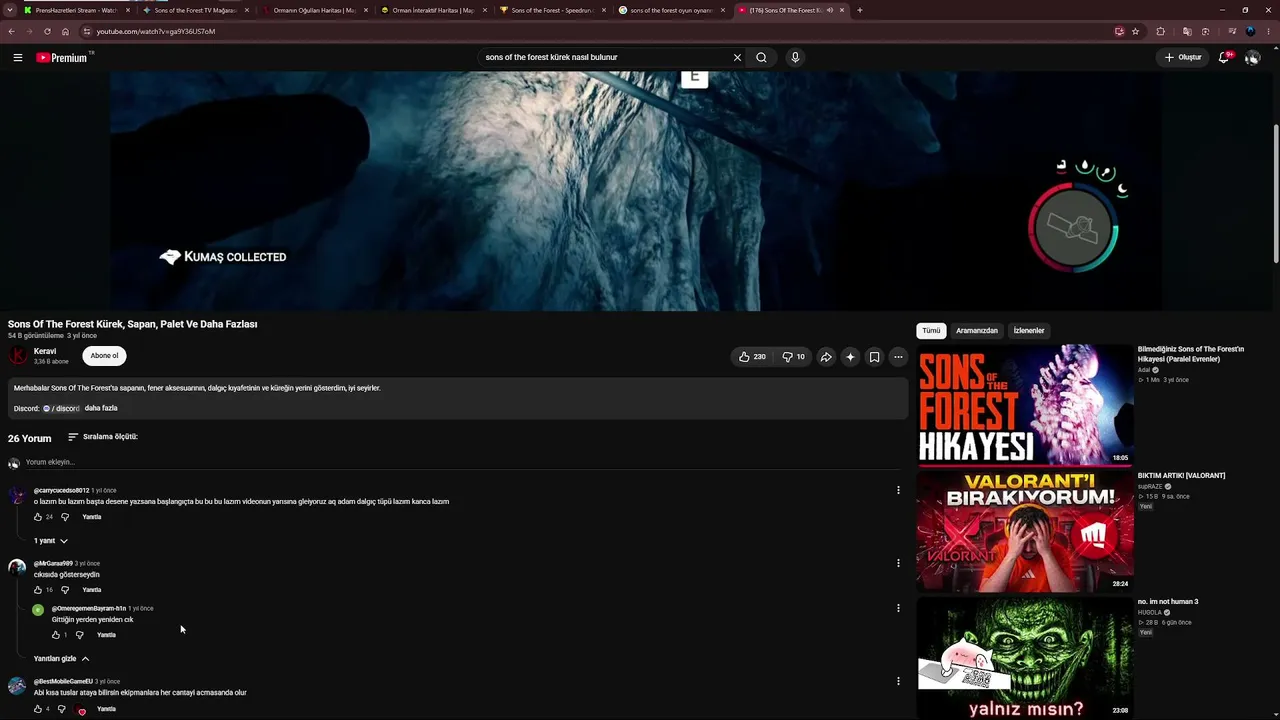Like the reply by @OmeregemenBayram-b1n

[x=56, y=635]
